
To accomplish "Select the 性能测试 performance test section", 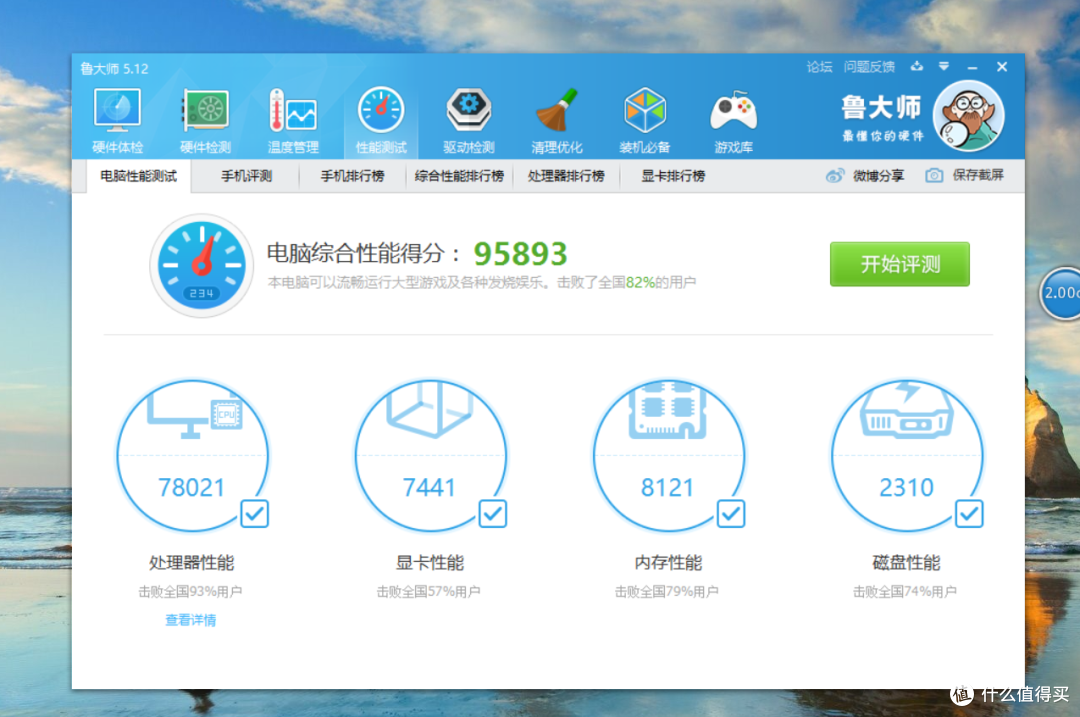I will pos(381,121).
